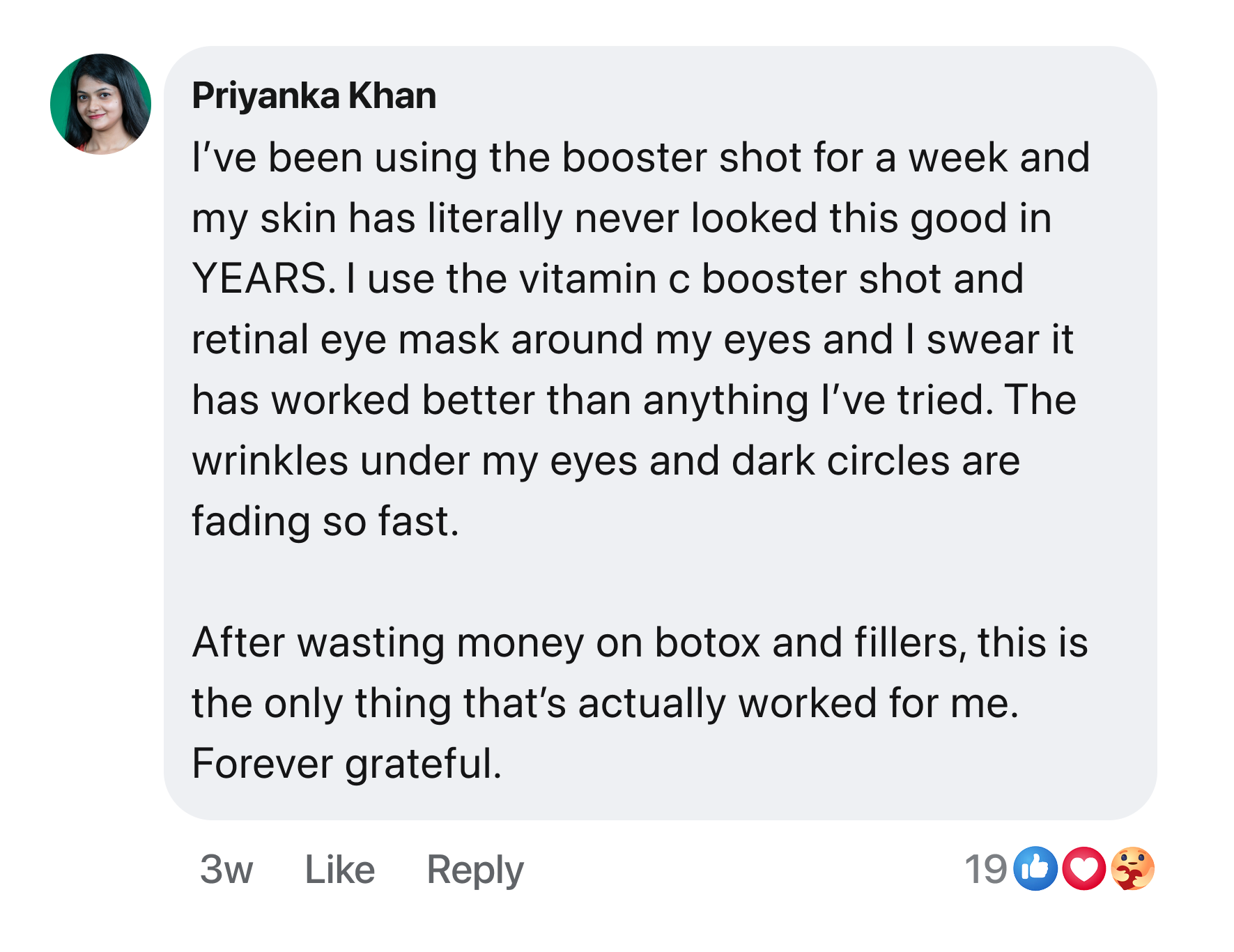Viewport: 1234px width, 952px height.
Task: View the 19 reactions count
Action: (x=985, y=870)
